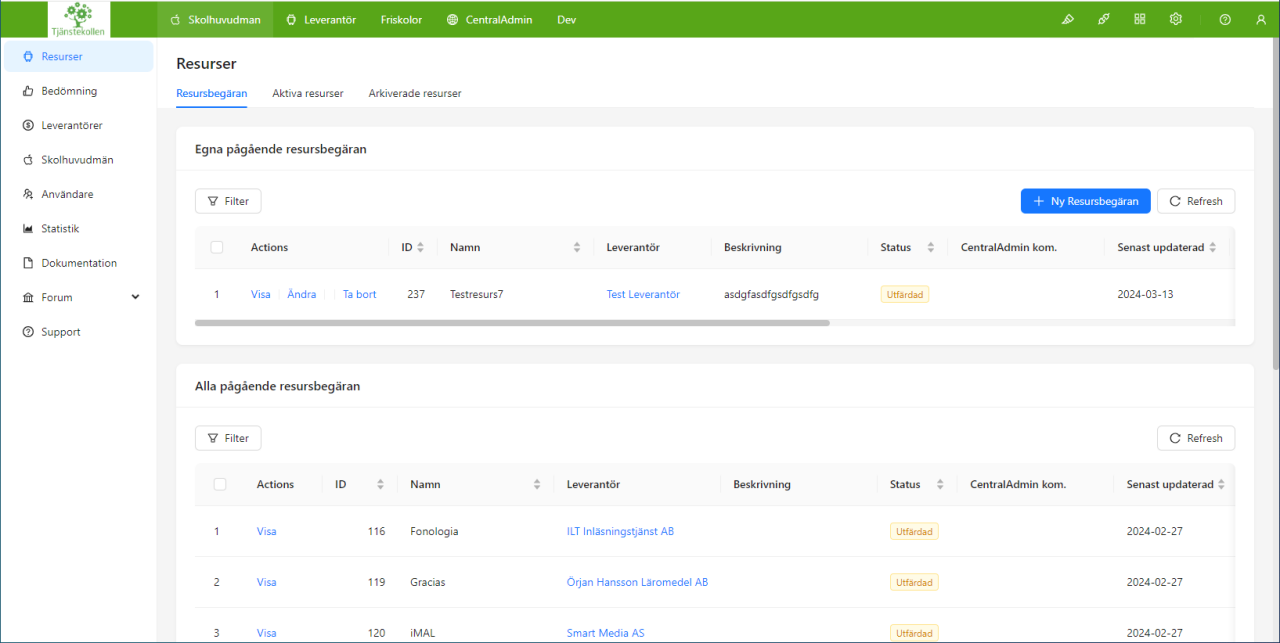Viewport: 1280px width, 643px height.
Task: Open the API connection icon in top bar
Action: pos(1103,19)
